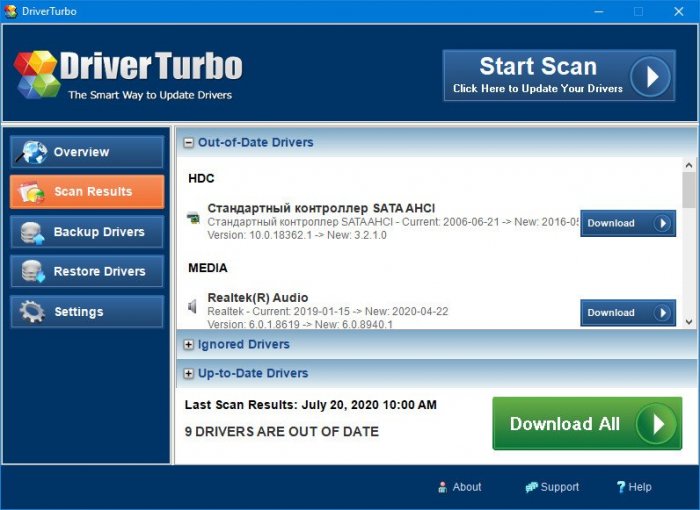
Task: Click the Settings gear icon
Action: pos(32,311)
